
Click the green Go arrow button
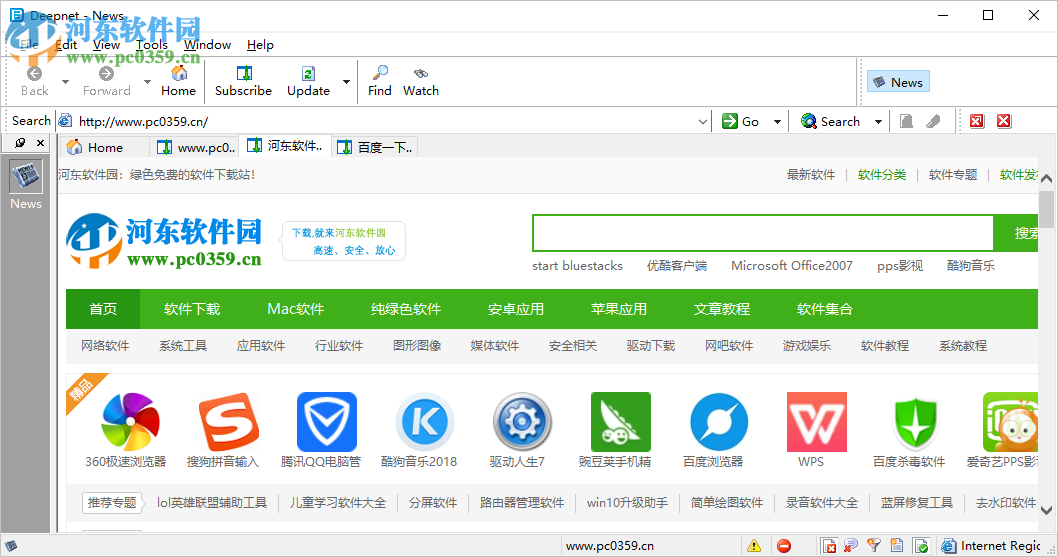tap(729, 121)
